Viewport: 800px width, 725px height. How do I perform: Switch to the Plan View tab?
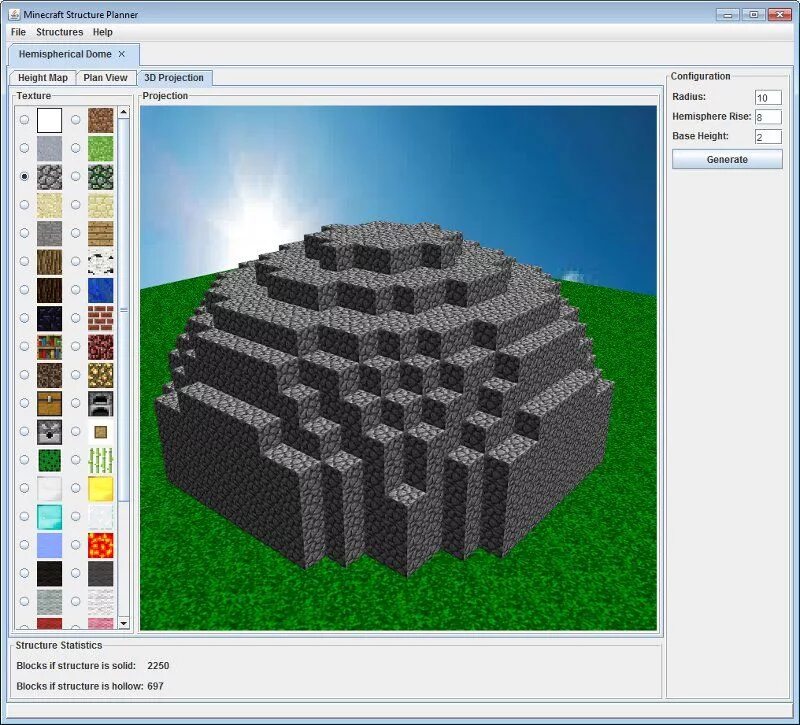[x=106, y=78]
